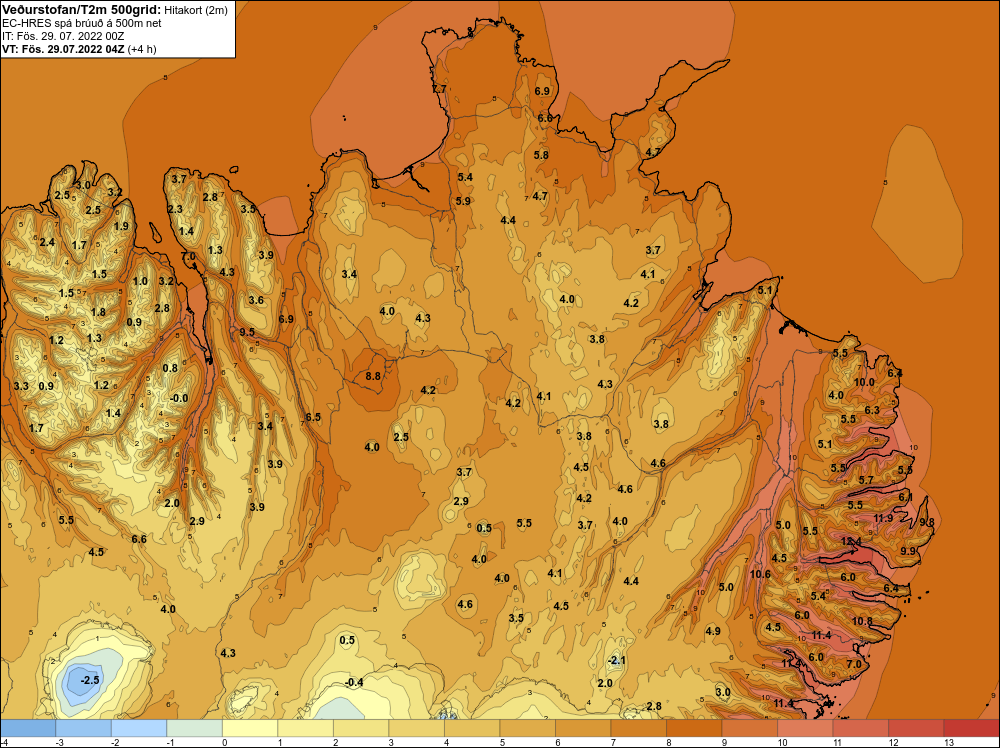
Task: Select the 3.3 temperature value
Action: 21,386
